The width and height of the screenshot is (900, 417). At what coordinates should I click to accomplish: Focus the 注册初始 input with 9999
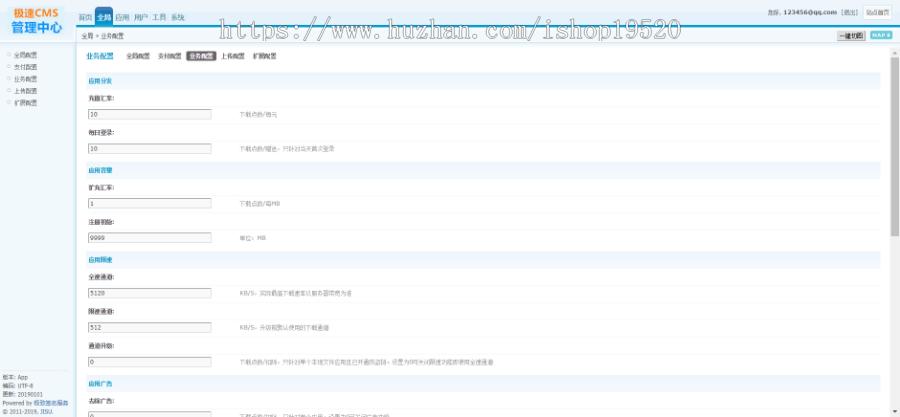[x=150, y=237]
